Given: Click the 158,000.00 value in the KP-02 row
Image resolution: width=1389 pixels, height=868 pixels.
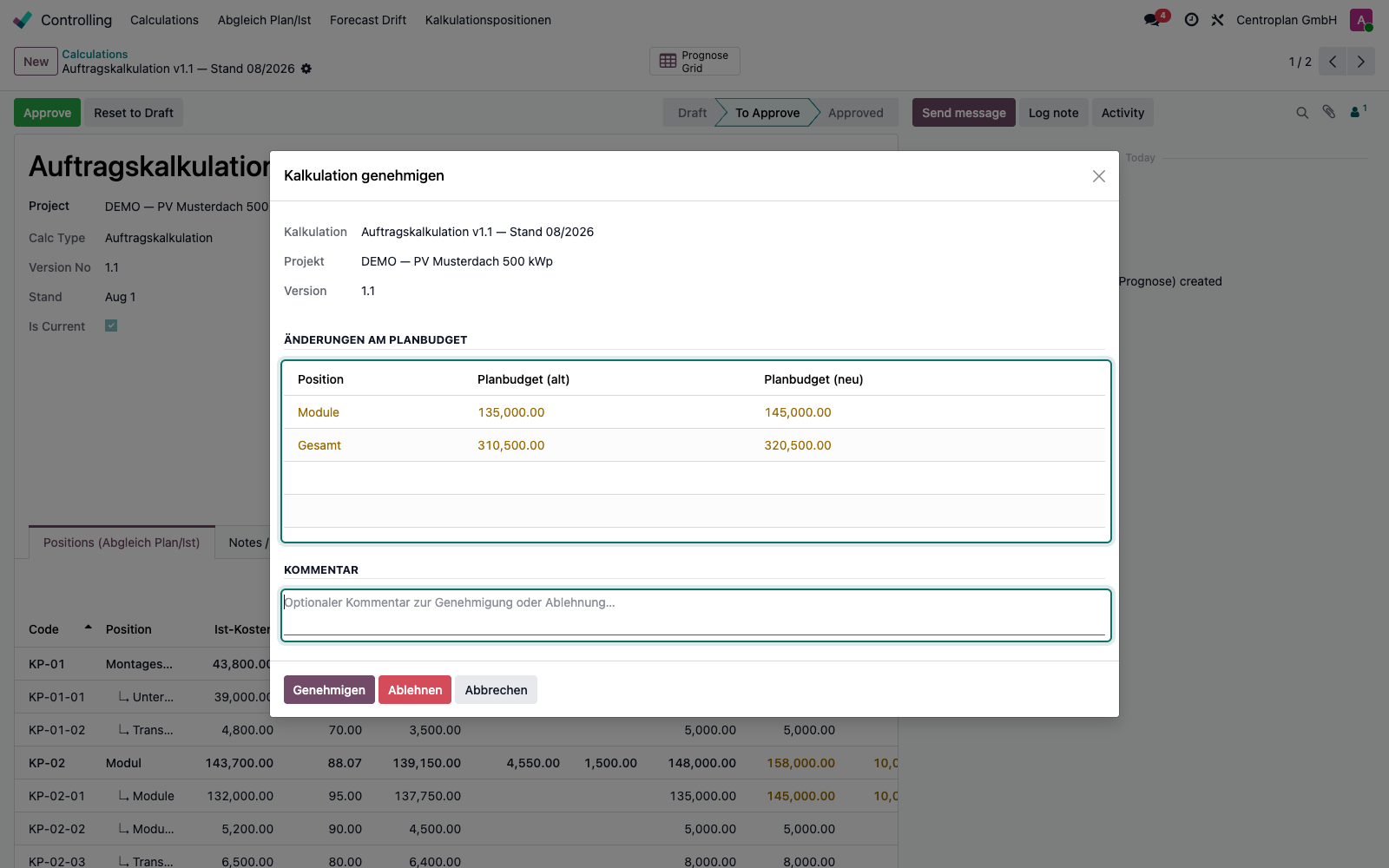Looking at the screenshot, I should pos(800,763).
